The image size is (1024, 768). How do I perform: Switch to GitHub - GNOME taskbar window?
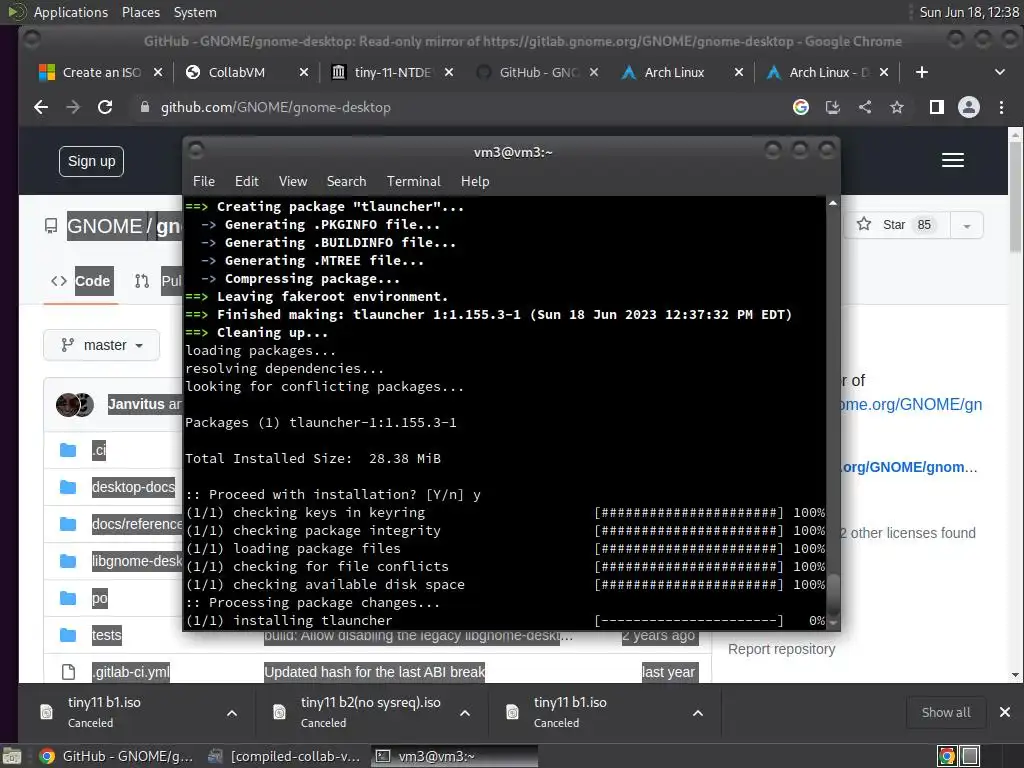116,756
